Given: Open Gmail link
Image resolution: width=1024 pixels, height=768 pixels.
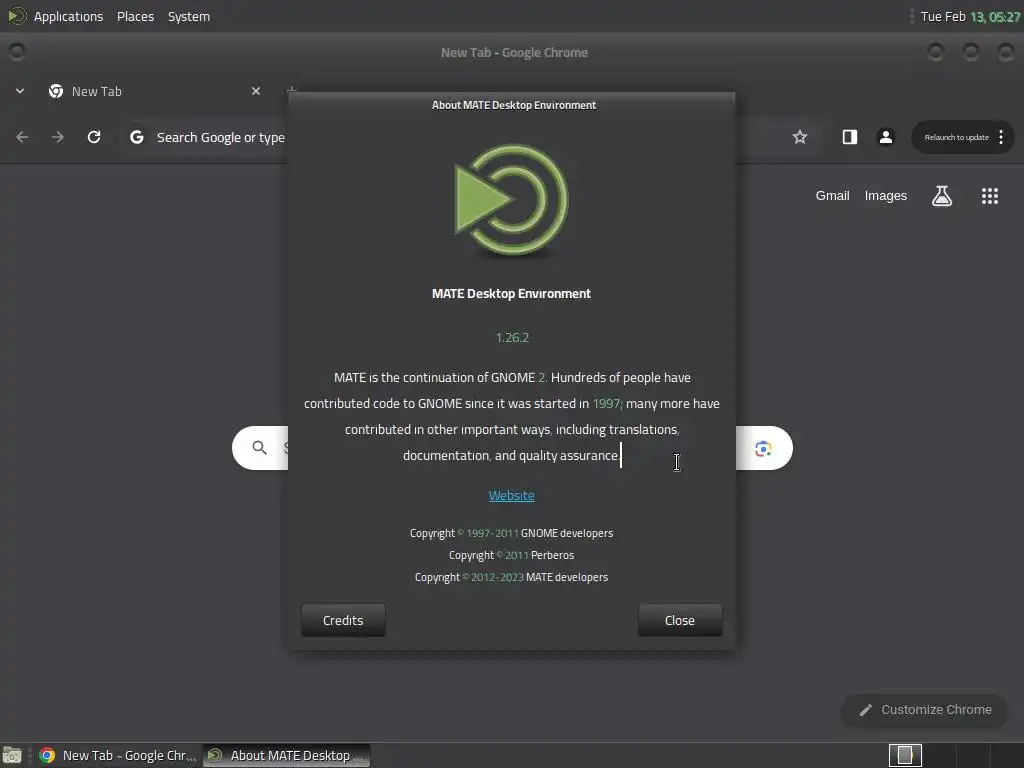Looking at the screenshot, I should tap(832, 196).
